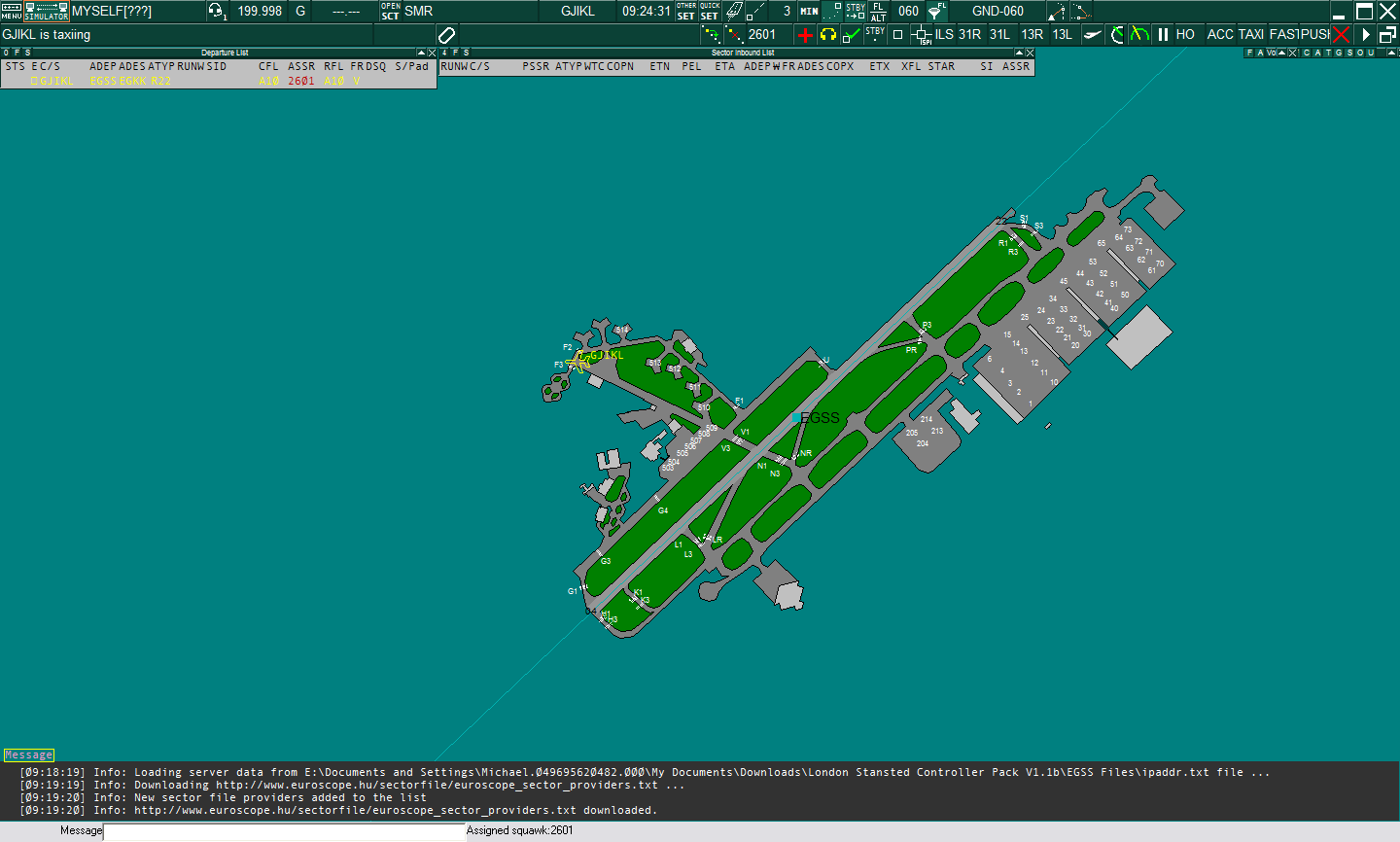This screenshot has width=1400, height=842.
Task: Click the red 2601 assigned squawk cell
Action: [301, 81]
